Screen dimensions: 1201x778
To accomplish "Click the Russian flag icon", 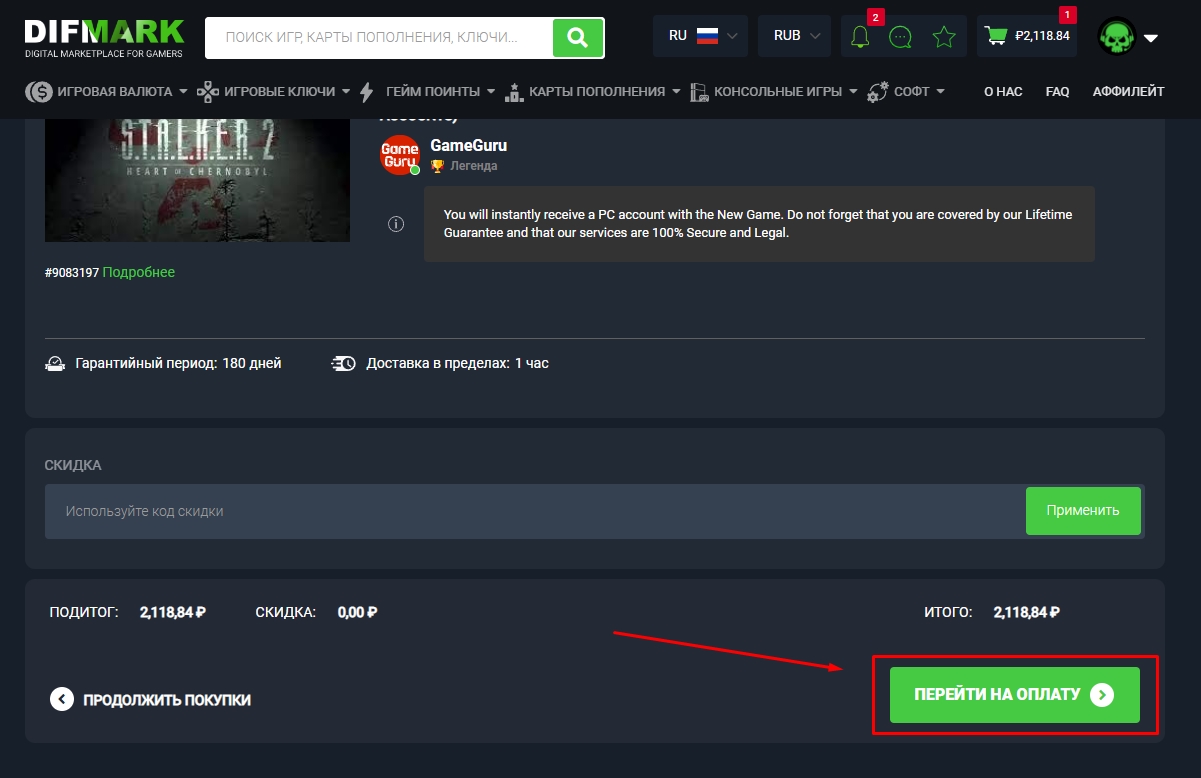I will pyautogui.click(x=708, y=36).
